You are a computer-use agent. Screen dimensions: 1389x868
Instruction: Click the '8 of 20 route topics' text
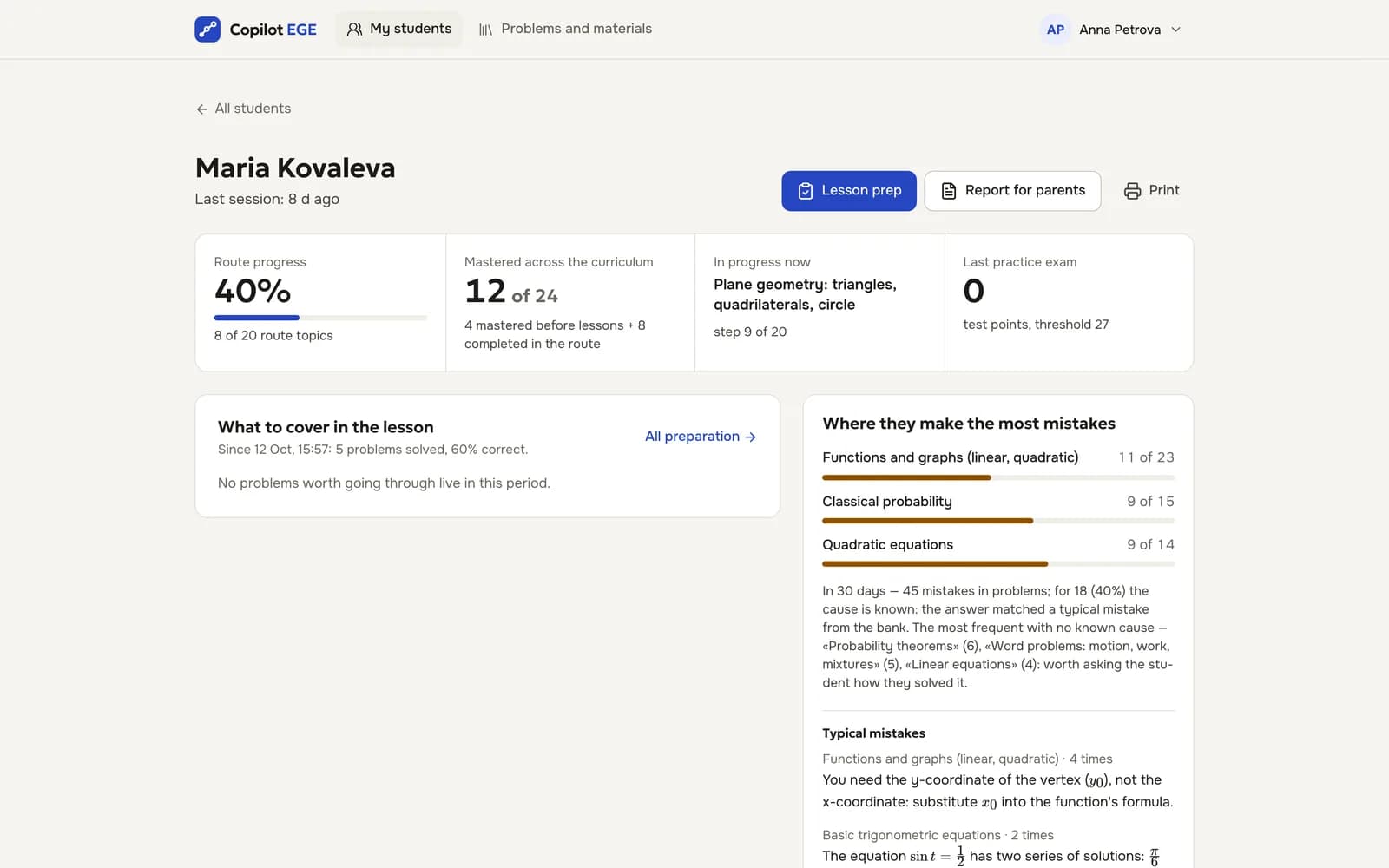click(273, 335)
